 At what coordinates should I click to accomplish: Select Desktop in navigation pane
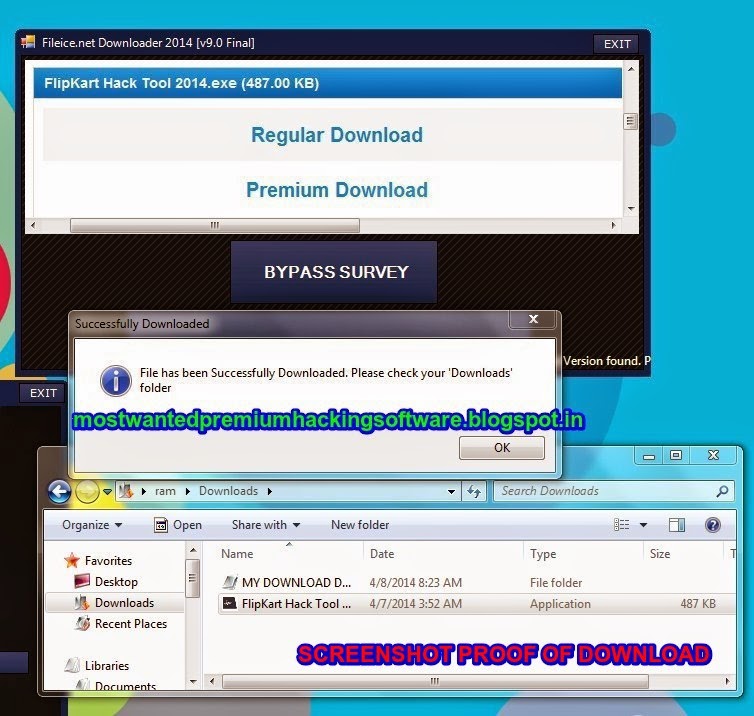click(x=116, y=582)
